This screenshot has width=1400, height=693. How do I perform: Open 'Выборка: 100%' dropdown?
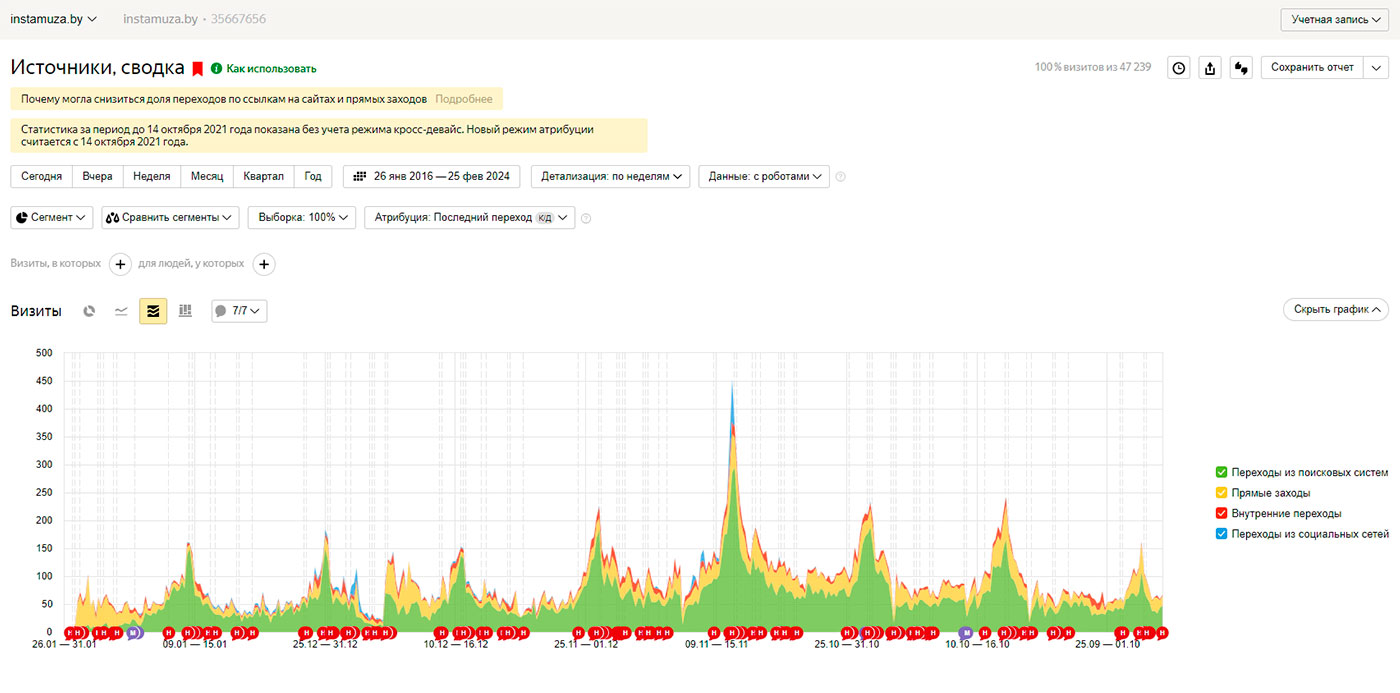(302, 217)
